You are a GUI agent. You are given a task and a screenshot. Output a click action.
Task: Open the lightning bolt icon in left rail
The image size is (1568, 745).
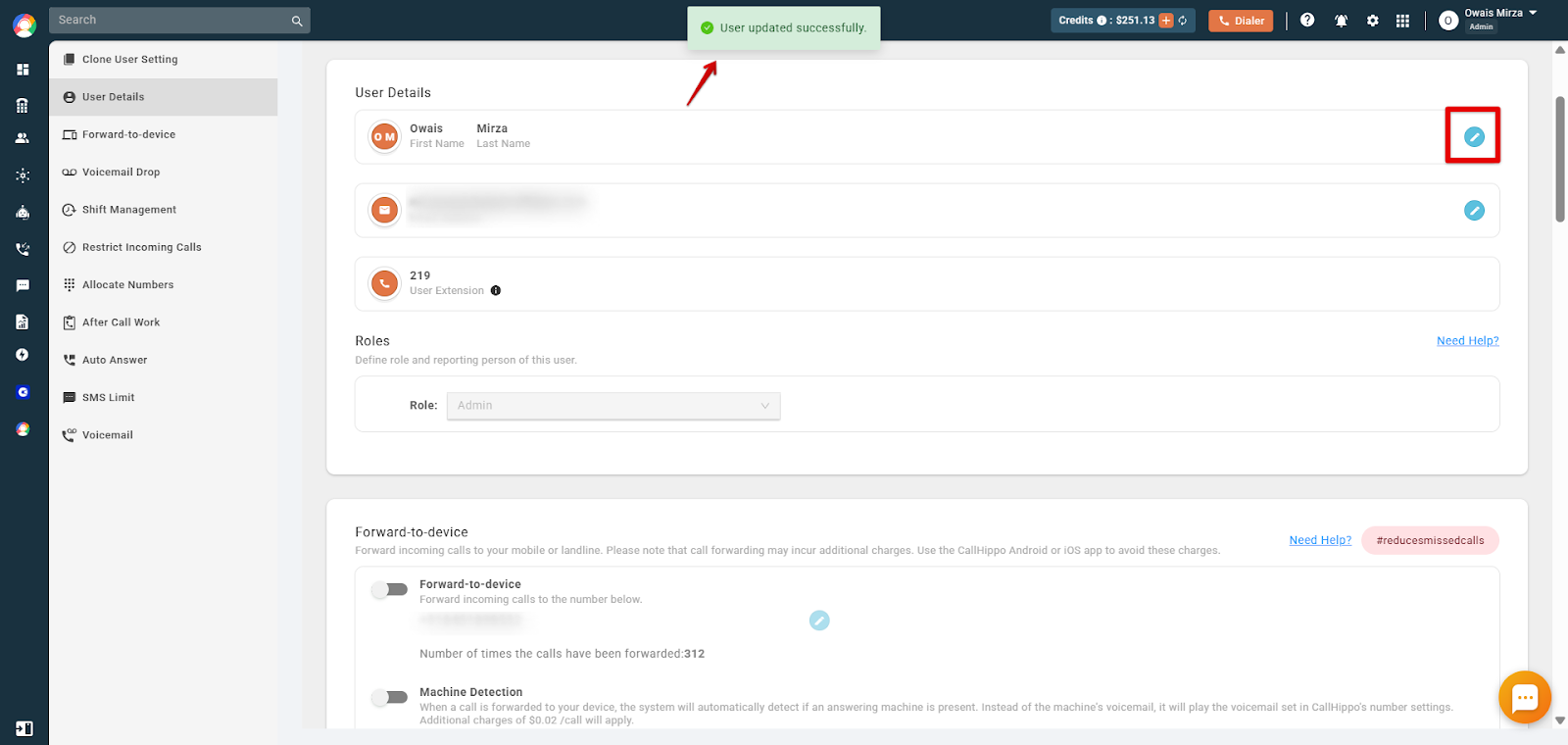(x=23, y=355)
